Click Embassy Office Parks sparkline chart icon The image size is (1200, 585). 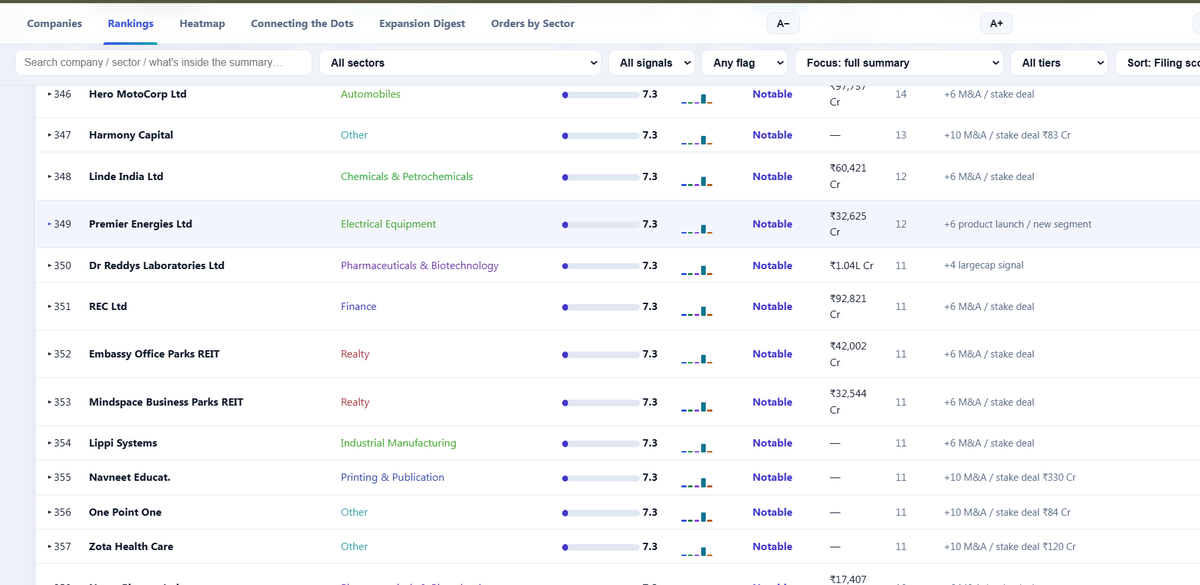click(x=696, y=358)
